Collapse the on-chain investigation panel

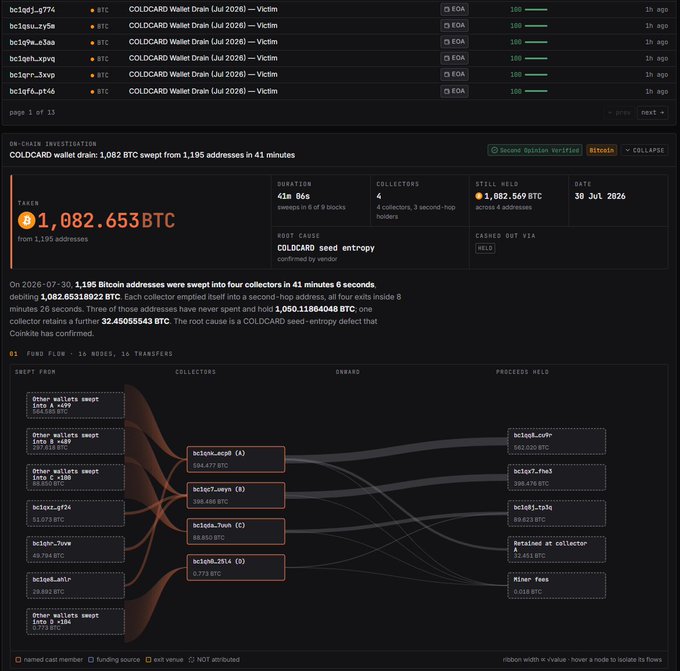(644, 150)
